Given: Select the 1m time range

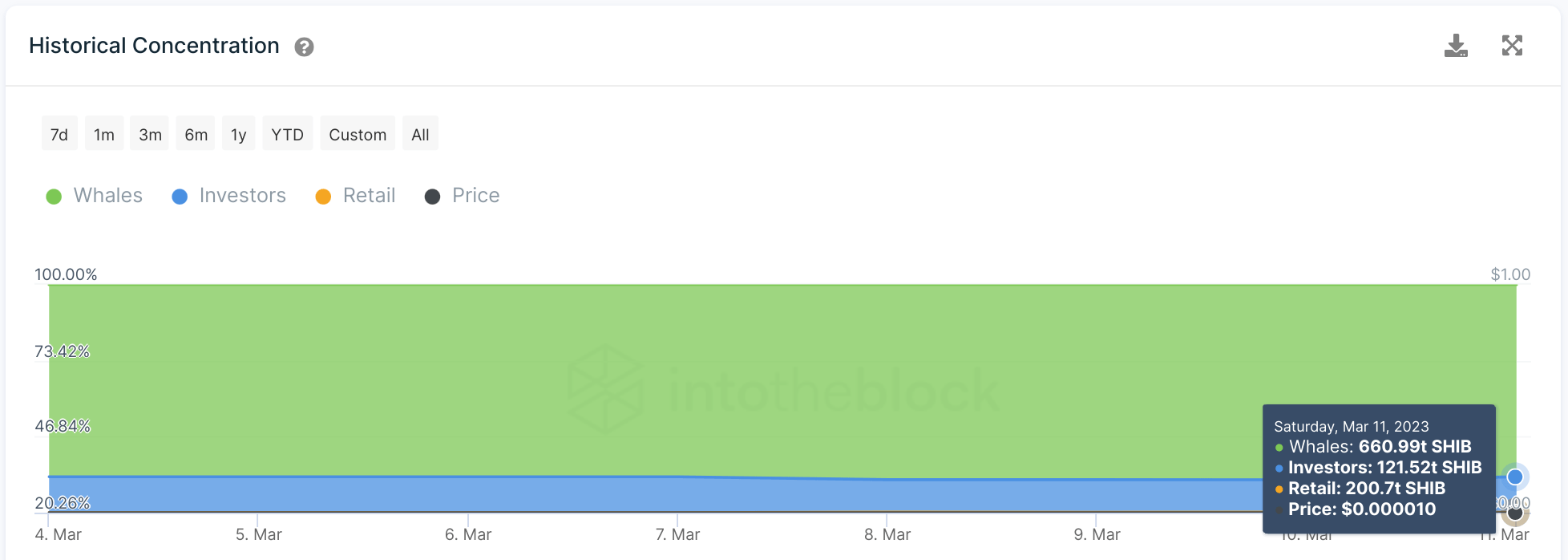Looking at the screenshot, I should click(104, 135).
